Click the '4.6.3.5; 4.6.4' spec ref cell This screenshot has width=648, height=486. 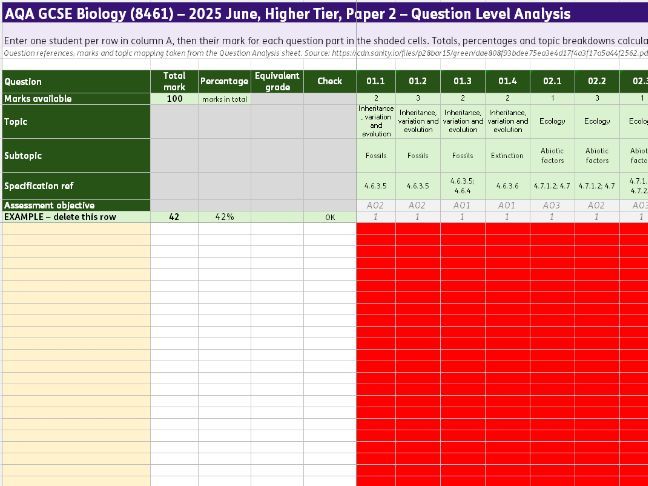[463, 186]
